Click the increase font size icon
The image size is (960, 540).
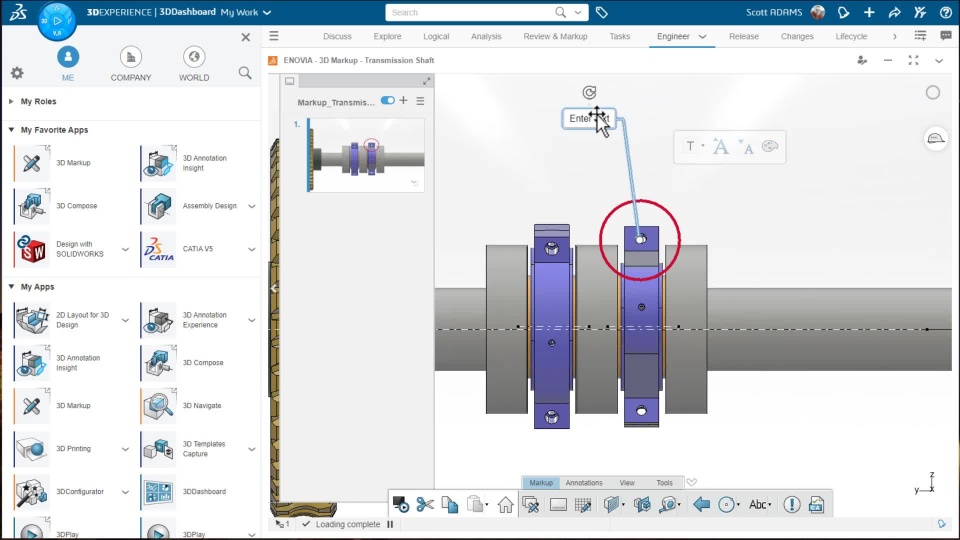721,146
